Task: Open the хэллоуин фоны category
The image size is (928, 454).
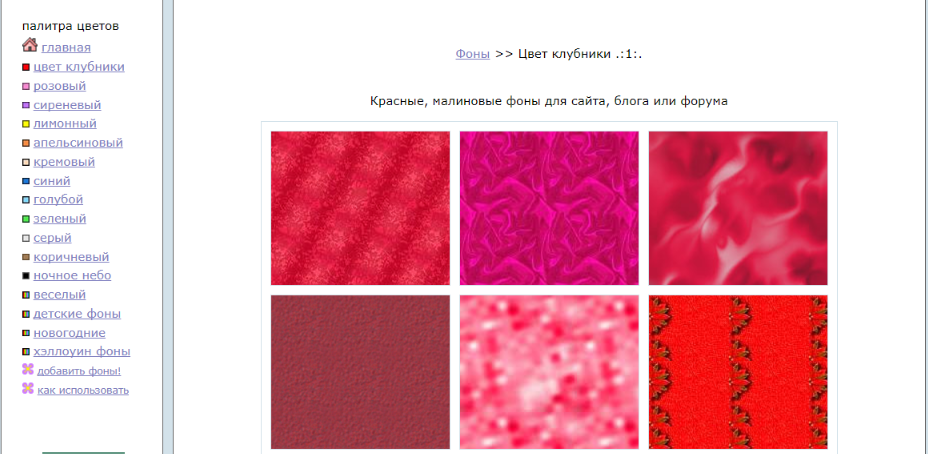Action: tap(82, 352)
